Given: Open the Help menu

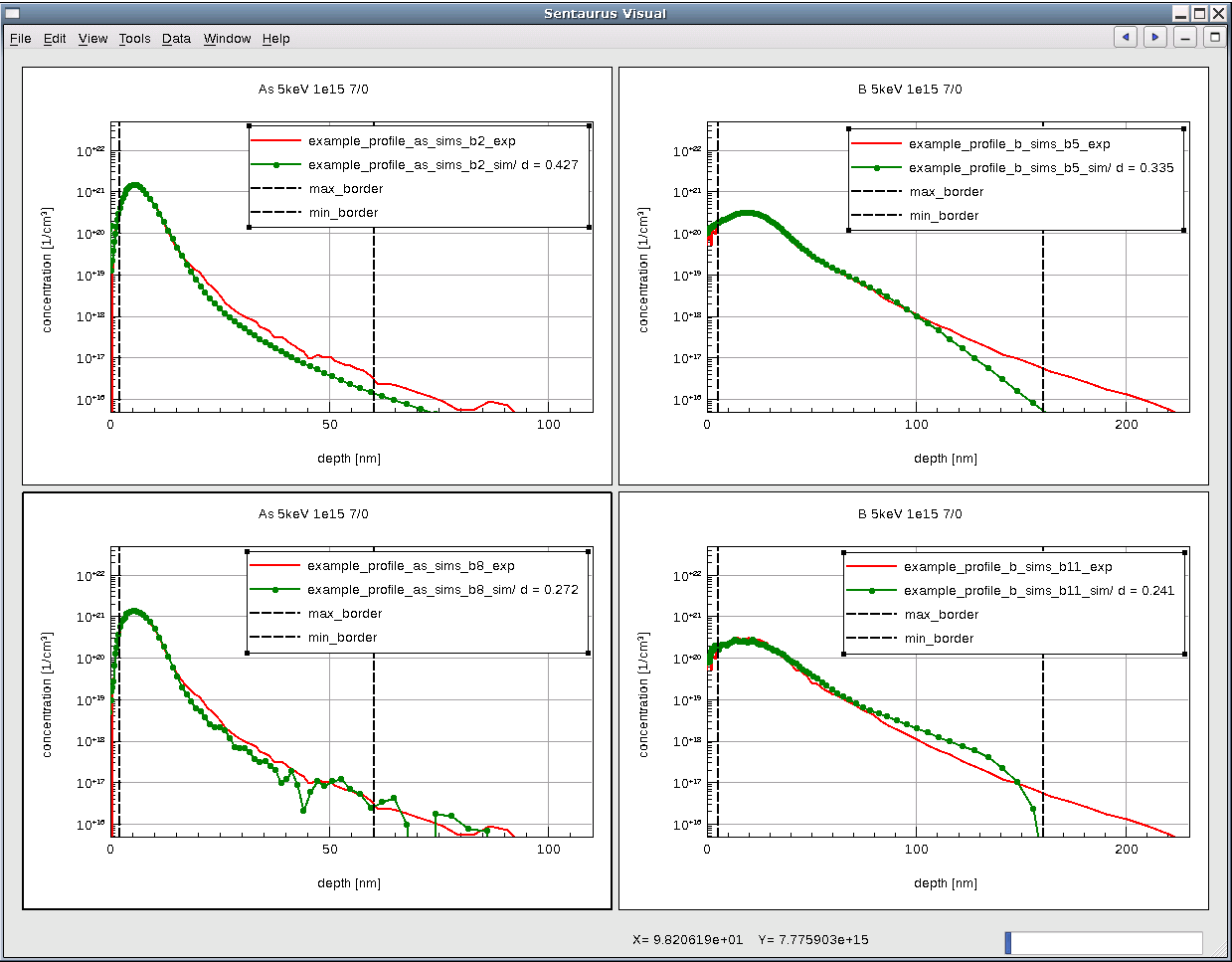Looking at the screenshot, I should click(275, 39).
